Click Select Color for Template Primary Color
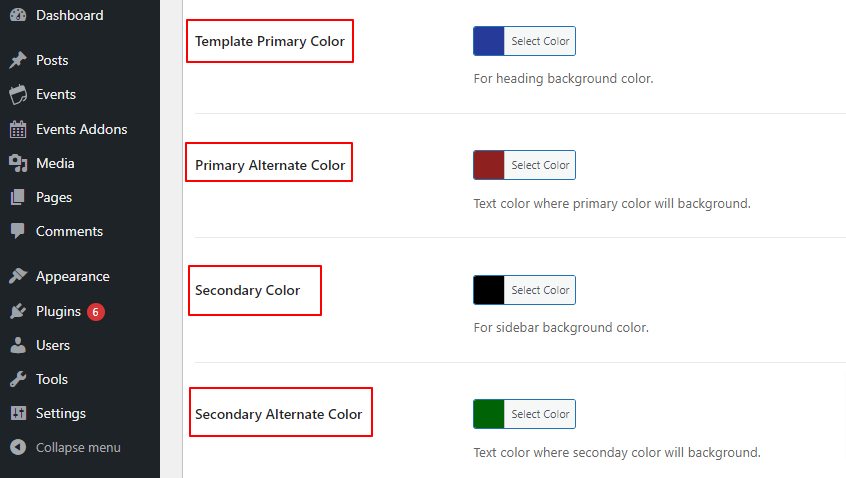Image resolution: width=846 pixels, height=478 pixels. (x=540, y=41)
